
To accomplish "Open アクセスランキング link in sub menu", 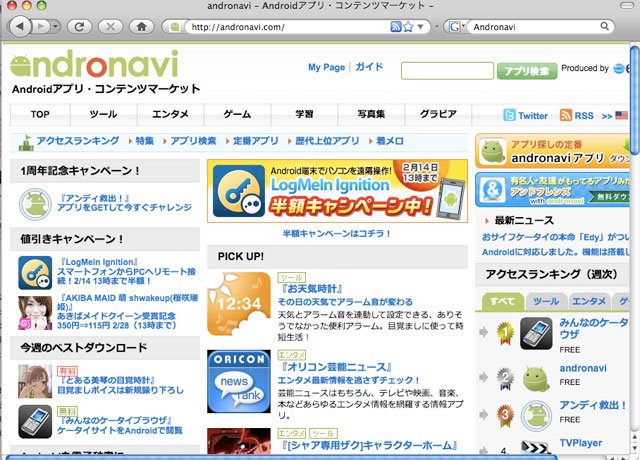I will 78,141.
